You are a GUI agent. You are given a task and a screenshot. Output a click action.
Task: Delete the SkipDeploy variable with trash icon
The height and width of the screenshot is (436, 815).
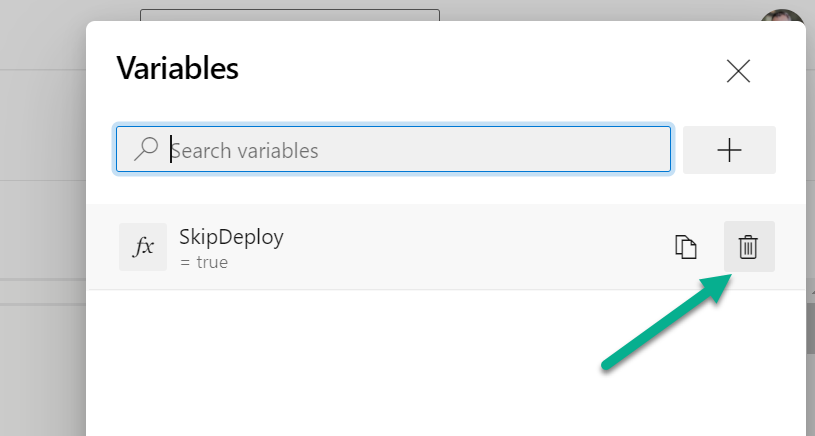[x=748, y=247]
